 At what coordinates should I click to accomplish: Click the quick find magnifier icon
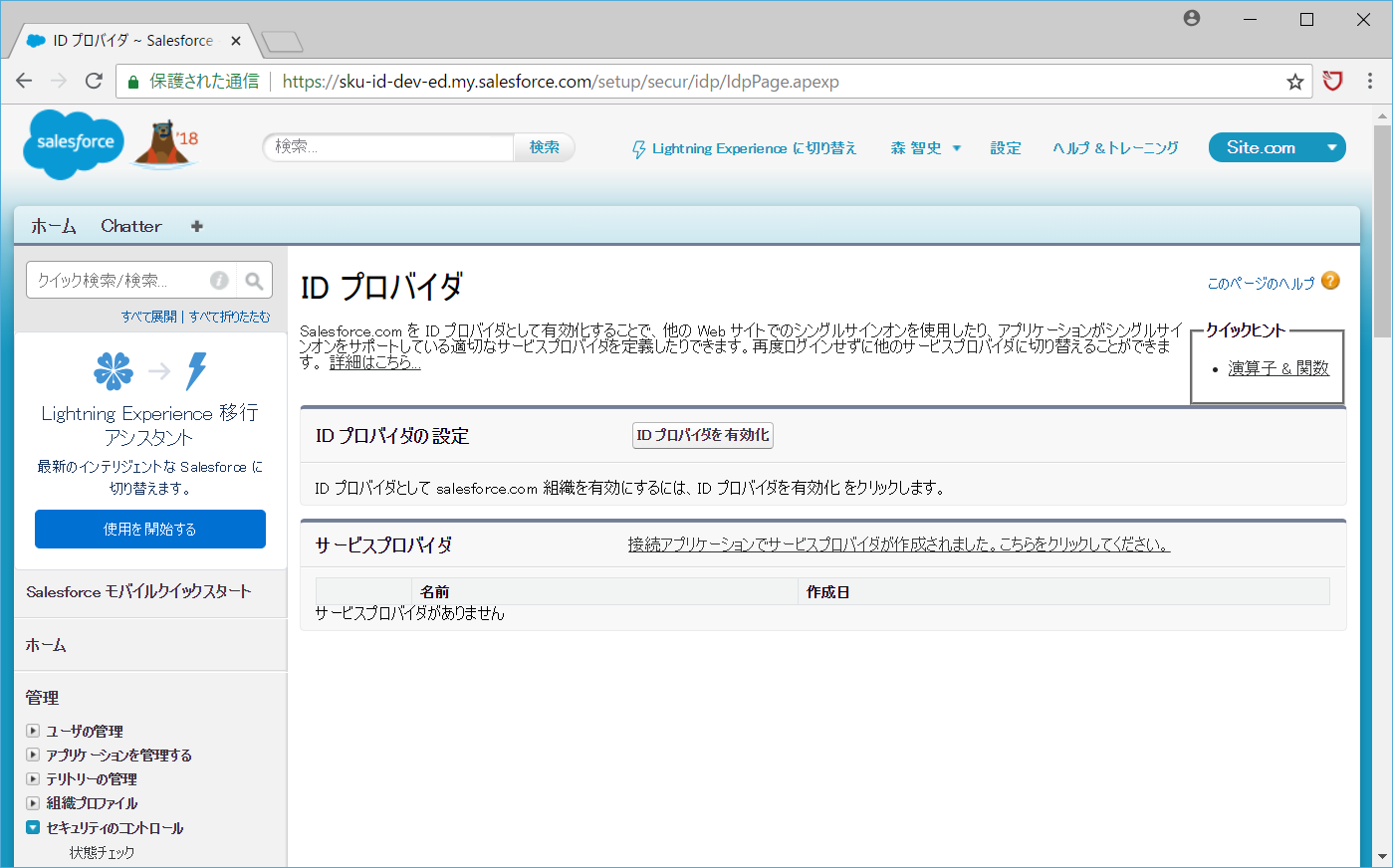pyautogui.click(x=254, y=281)
